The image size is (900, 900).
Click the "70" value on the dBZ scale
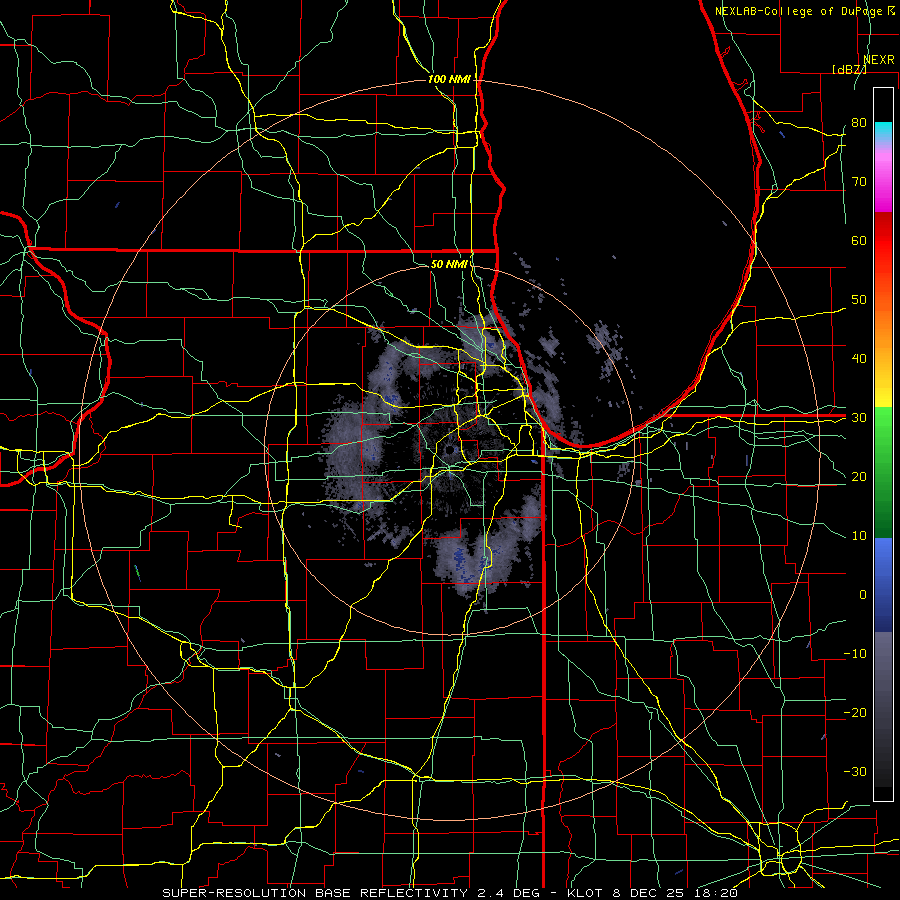(x=859, y=181)
